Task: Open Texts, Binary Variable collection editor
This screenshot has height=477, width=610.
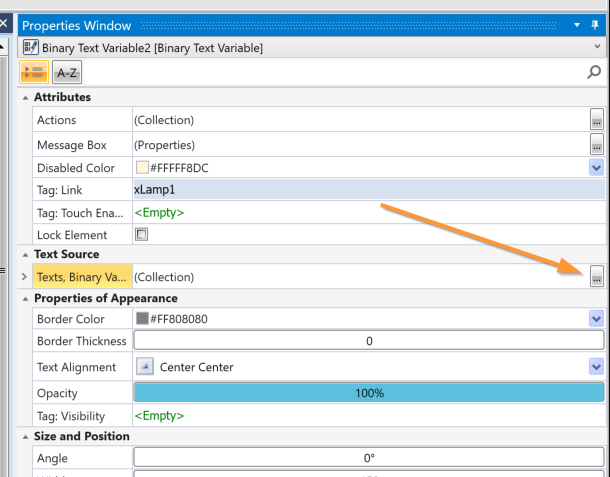Action: point(596,277)
